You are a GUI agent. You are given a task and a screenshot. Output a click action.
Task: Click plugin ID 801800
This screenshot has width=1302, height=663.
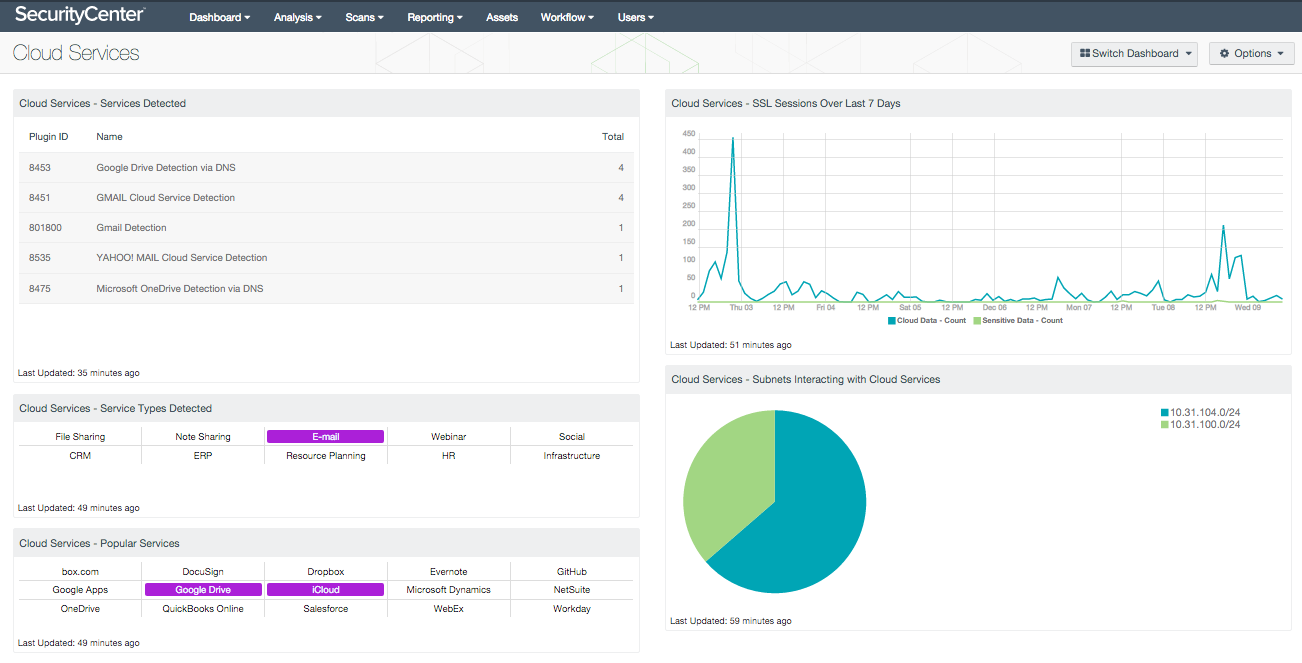coord(45,228)
